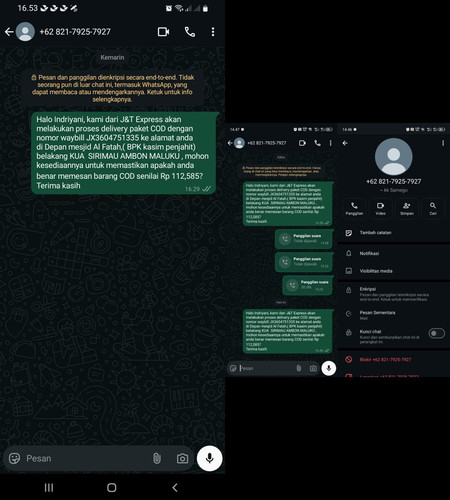
Task: Open camera from large left chat input
Action: point(182,459)
